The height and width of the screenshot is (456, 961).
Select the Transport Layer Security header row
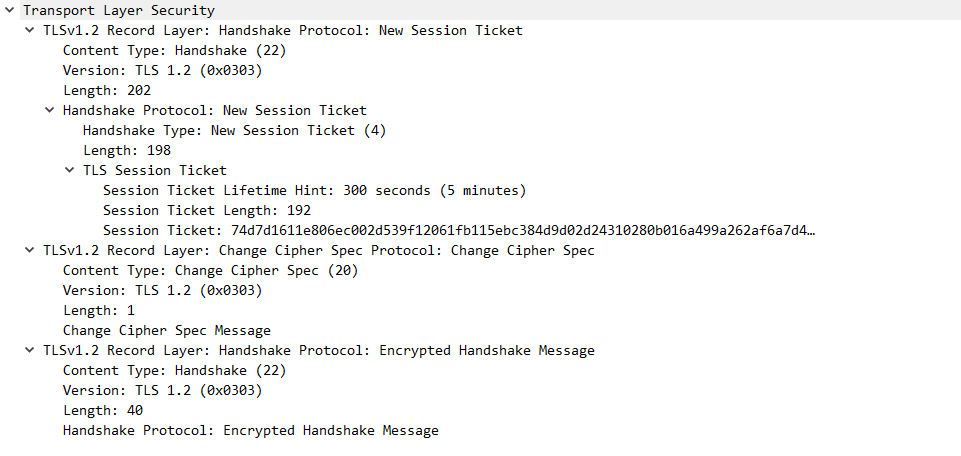(119, 10)
